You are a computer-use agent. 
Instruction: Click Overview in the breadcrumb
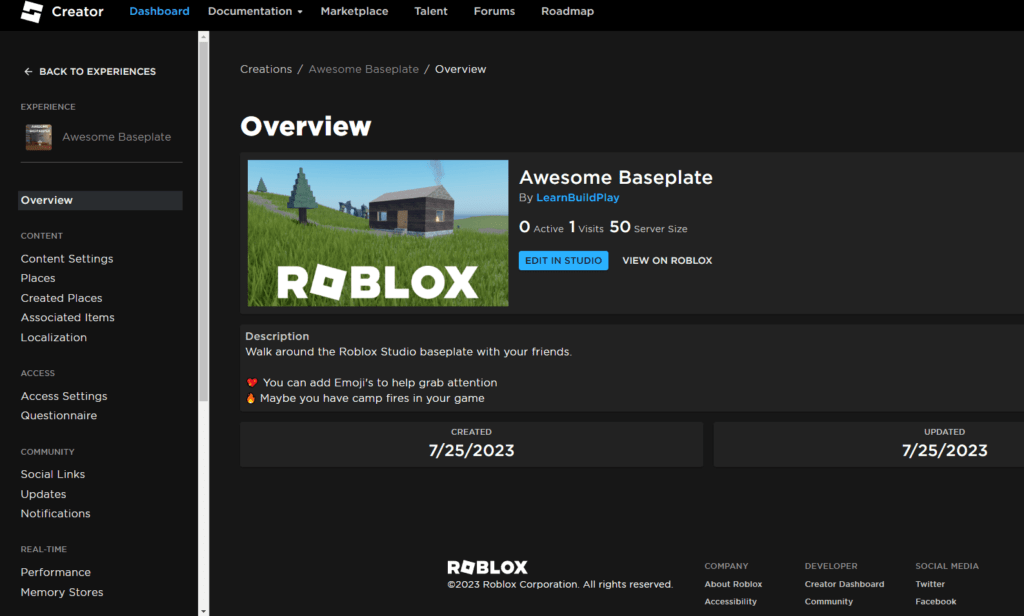point(460,69)
